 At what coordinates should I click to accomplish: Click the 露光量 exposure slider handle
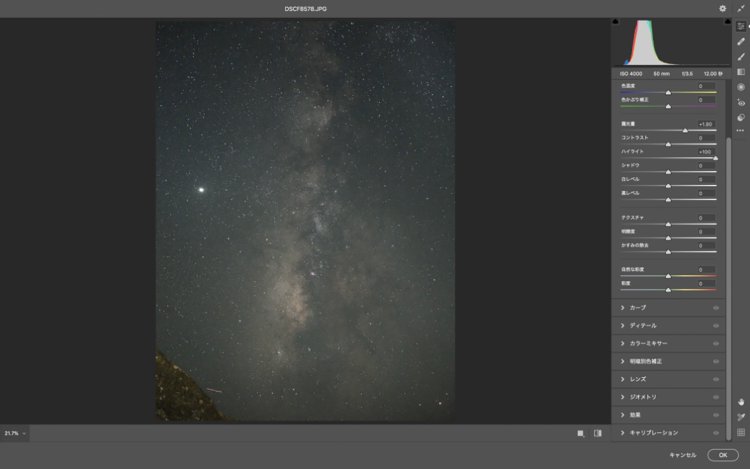(x=685, y=131)
